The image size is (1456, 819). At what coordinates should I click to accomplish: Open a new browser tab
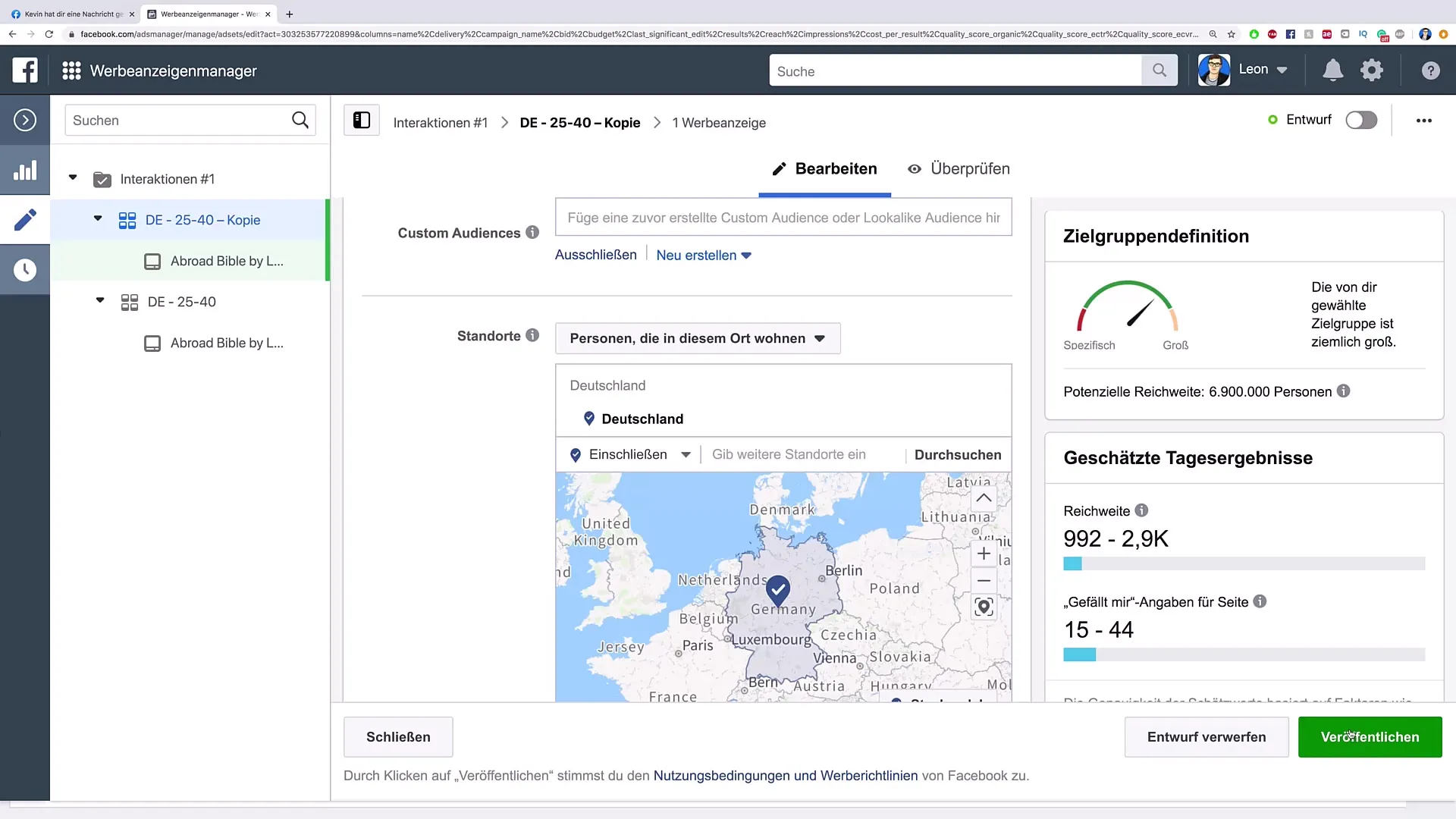[x=289, y=14]
